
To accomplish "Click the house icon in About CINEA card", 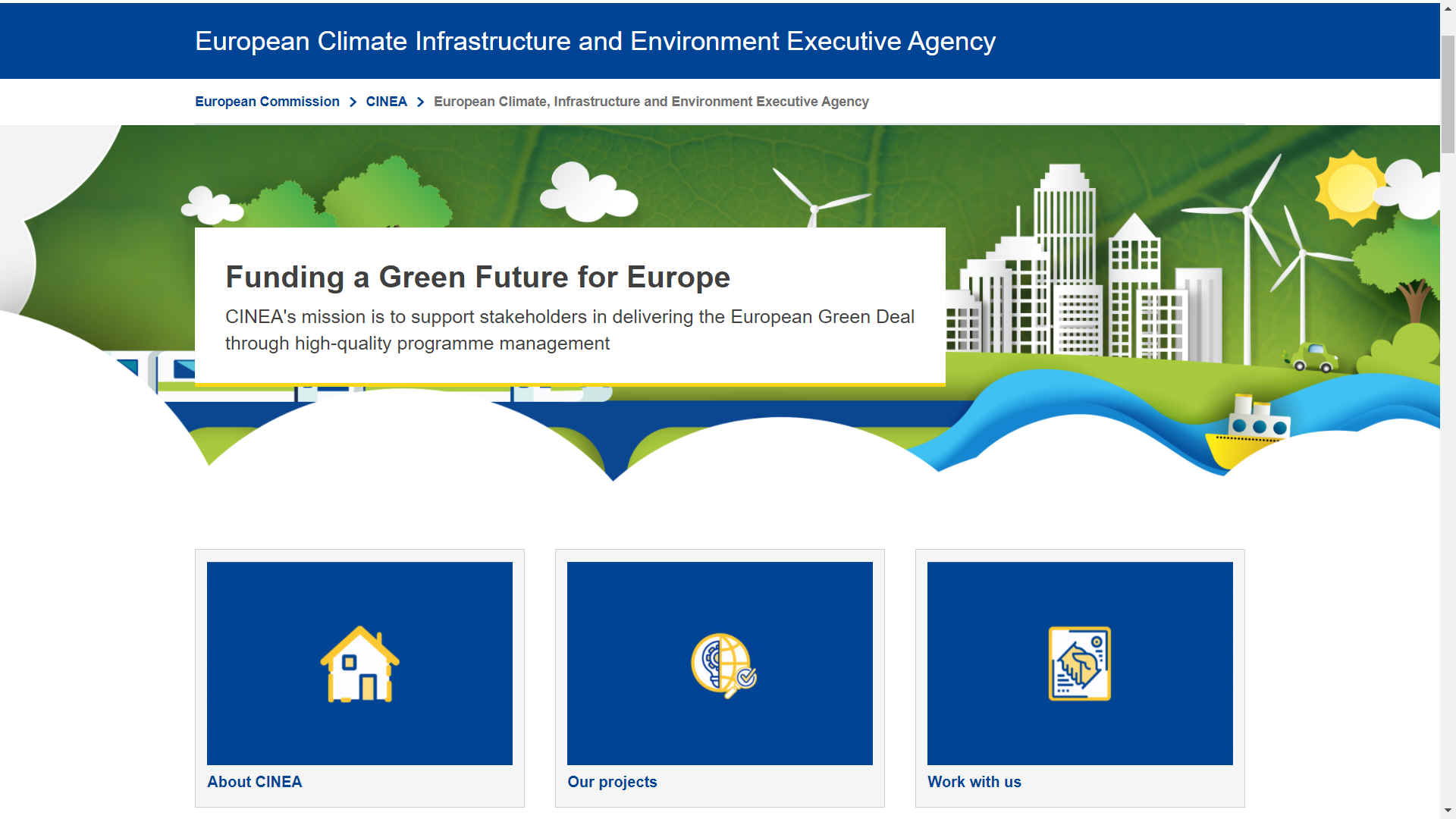I will (359, 664).
